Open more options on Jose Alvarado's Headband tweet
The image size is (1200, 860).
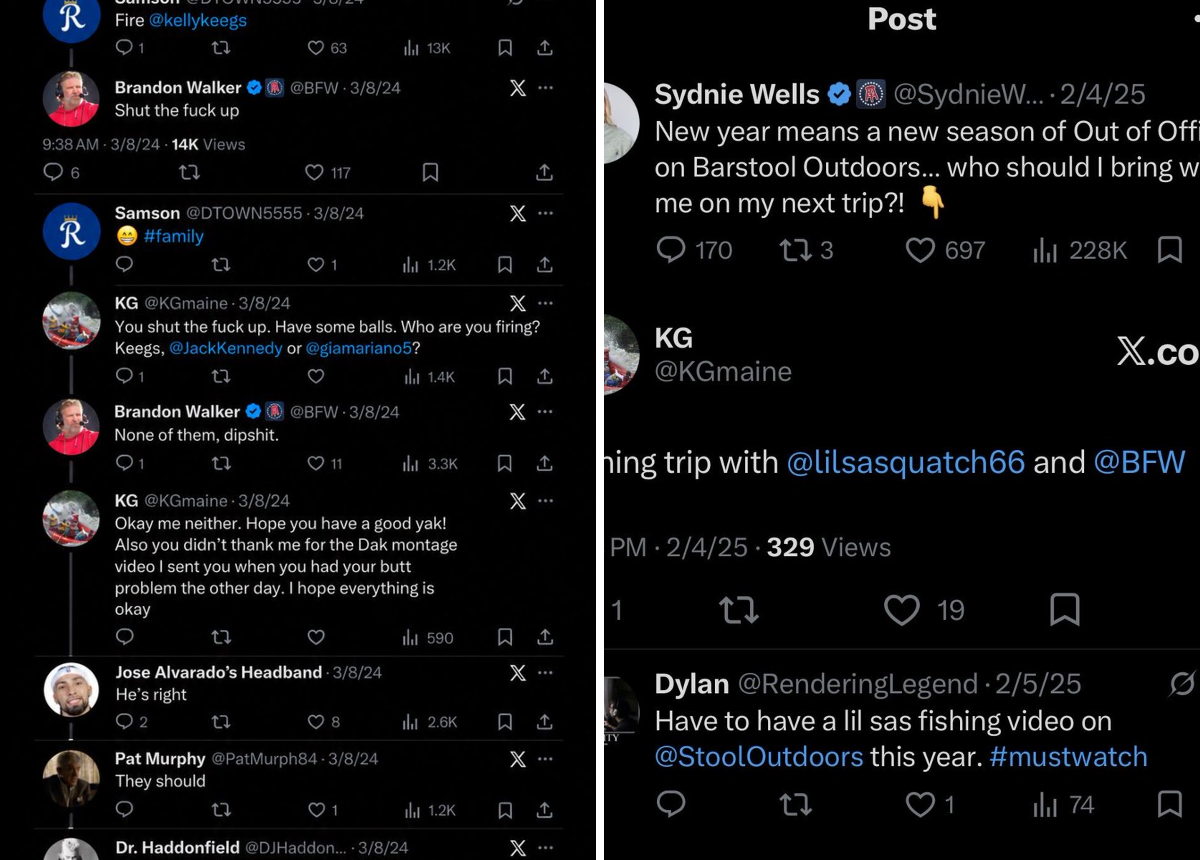click(545, 673)
